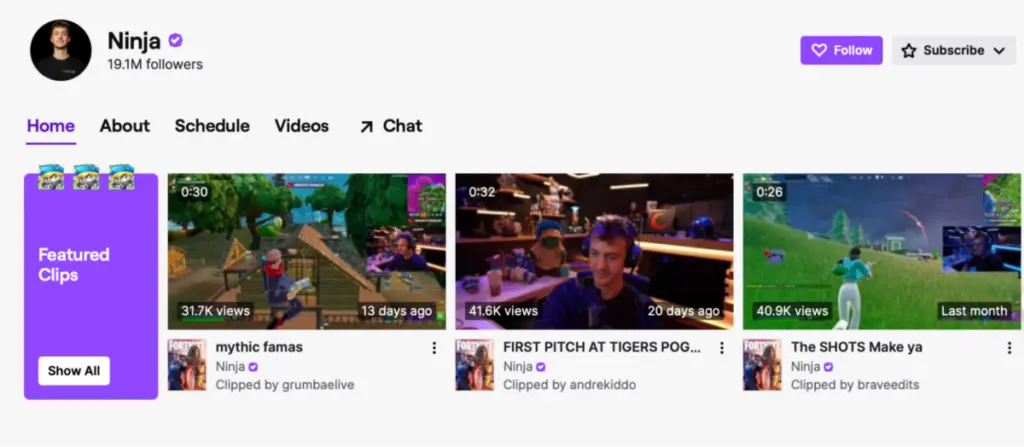
Task: Switch to the Home tab
Action: click(51, 125)
